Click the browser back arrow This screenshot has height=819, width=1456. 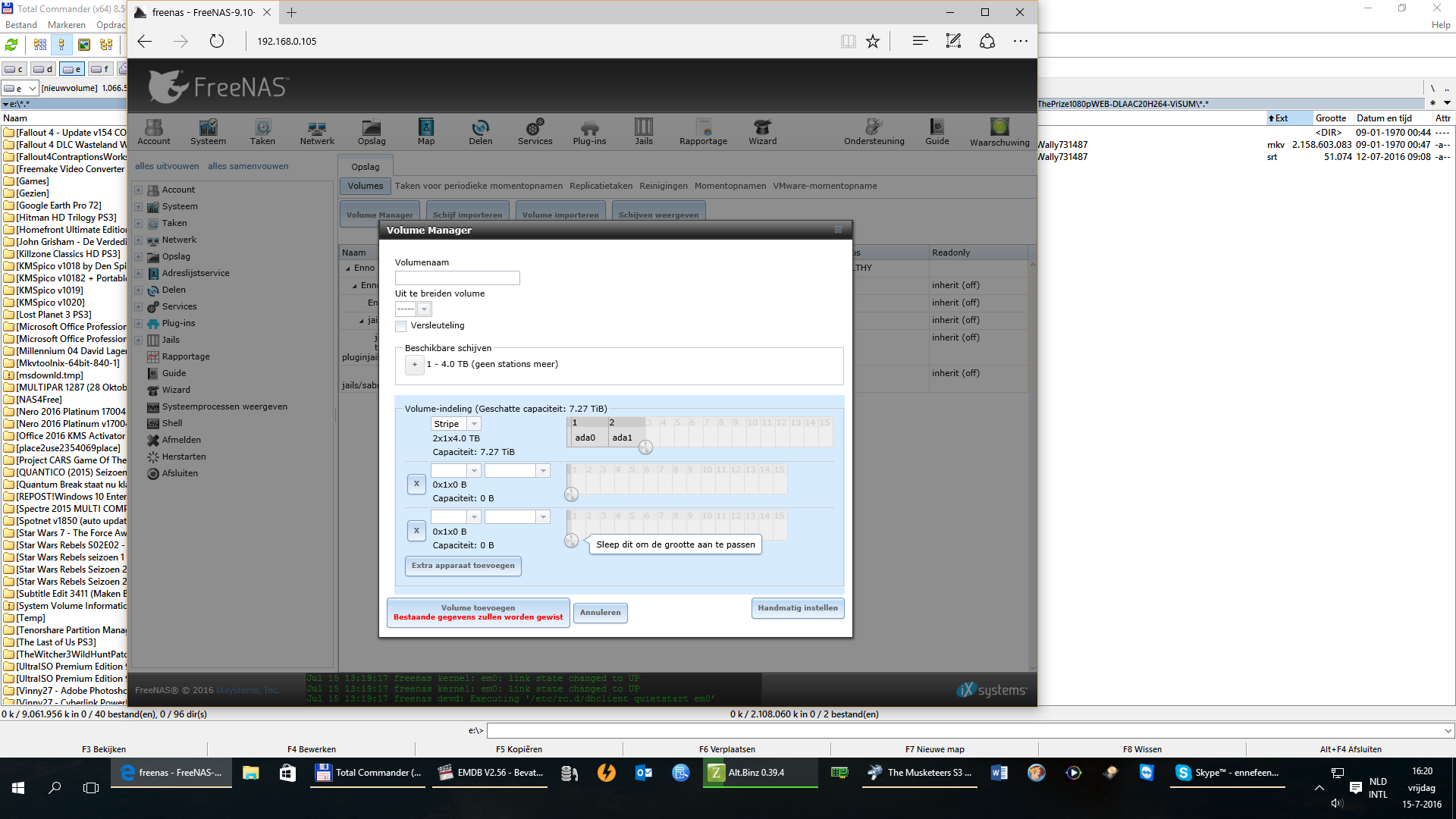145,41
